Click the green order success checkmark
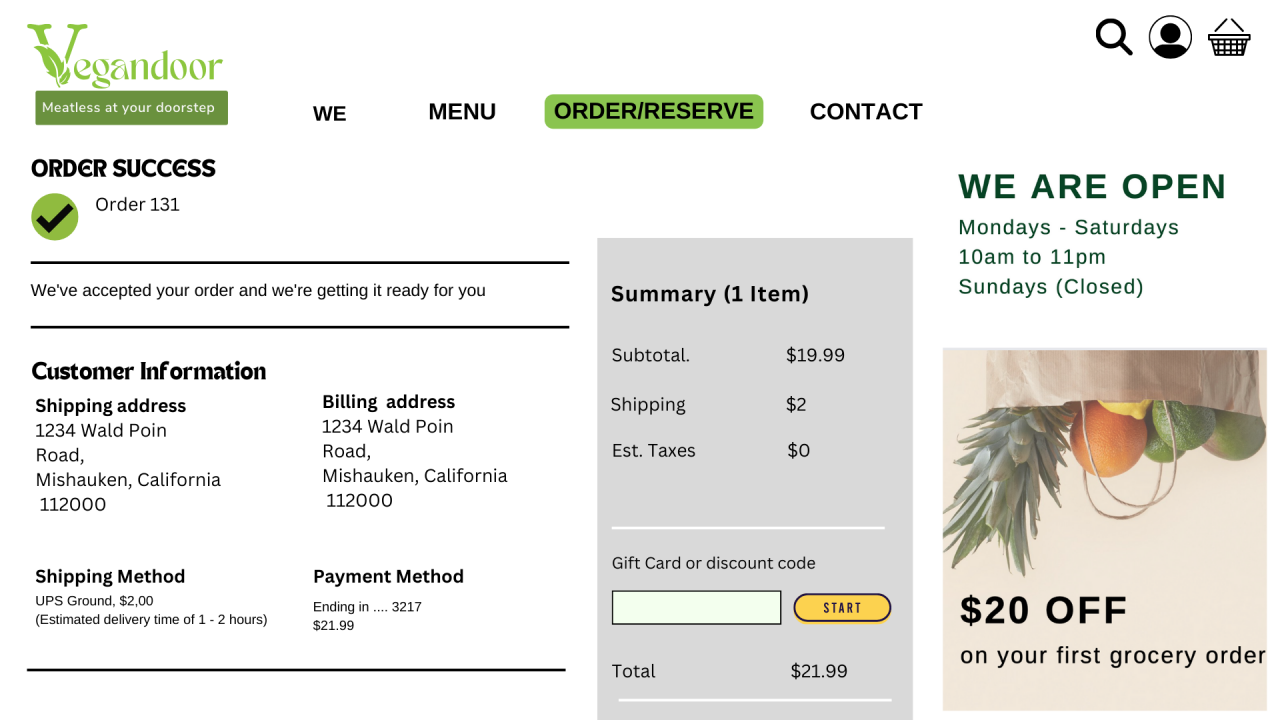1280x720 pixels. (54, 217)
